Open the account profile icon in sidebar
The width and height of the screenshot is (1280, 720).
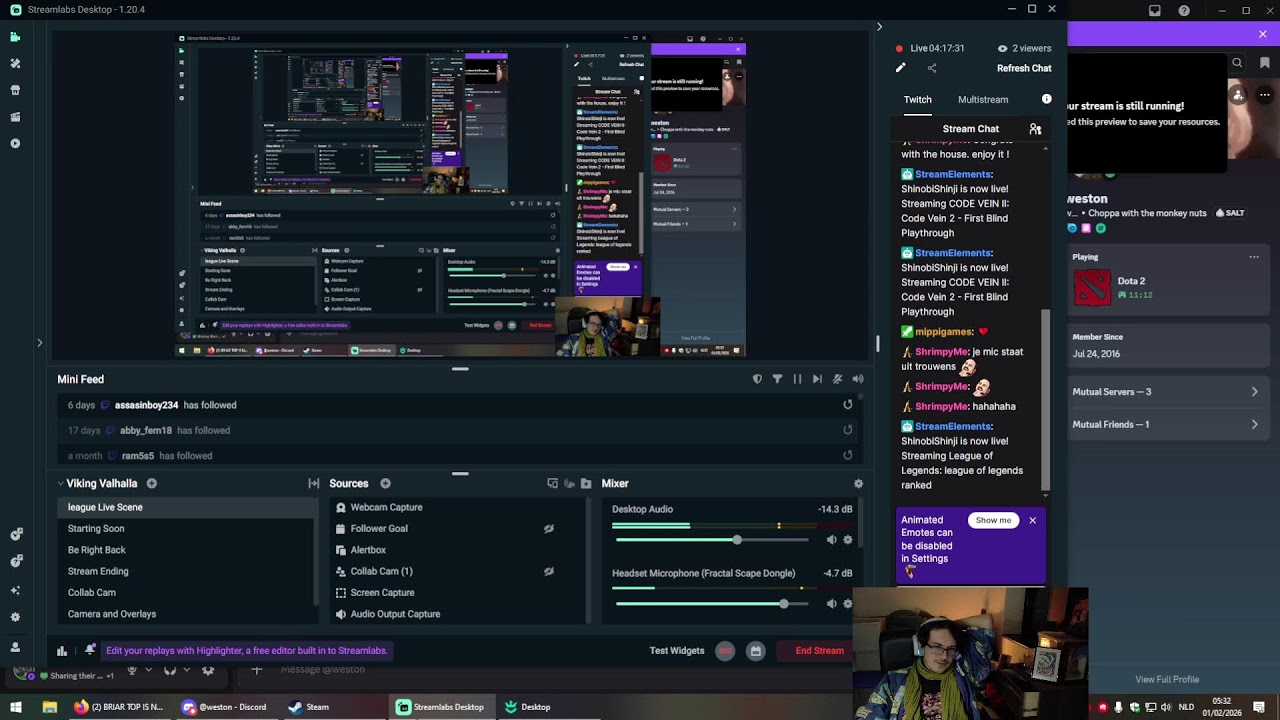tap(15, 647)
